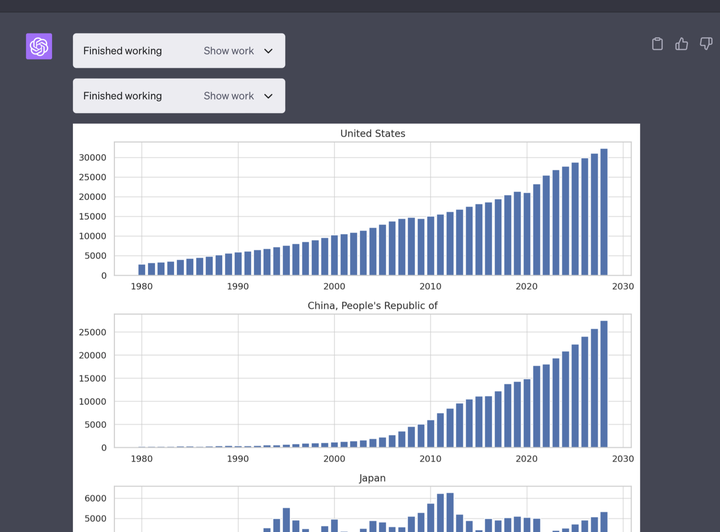720x532 pixels.
Task: Click the 5000 label on Japan chart
Action: (x=95, y=519)
